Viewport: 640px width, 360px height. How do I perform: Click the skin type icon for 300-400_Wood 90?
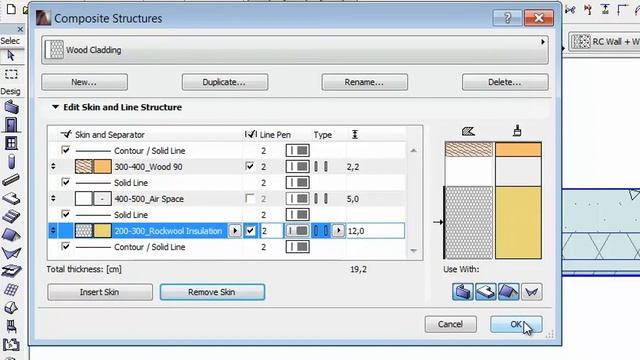320,167
